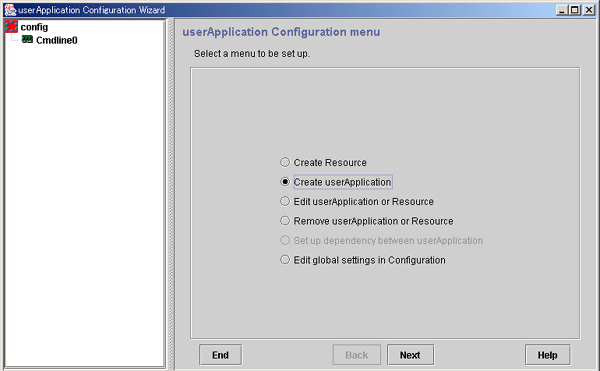
Task: Select the Cmdline0 tree node label
Action: coord(57,40)
